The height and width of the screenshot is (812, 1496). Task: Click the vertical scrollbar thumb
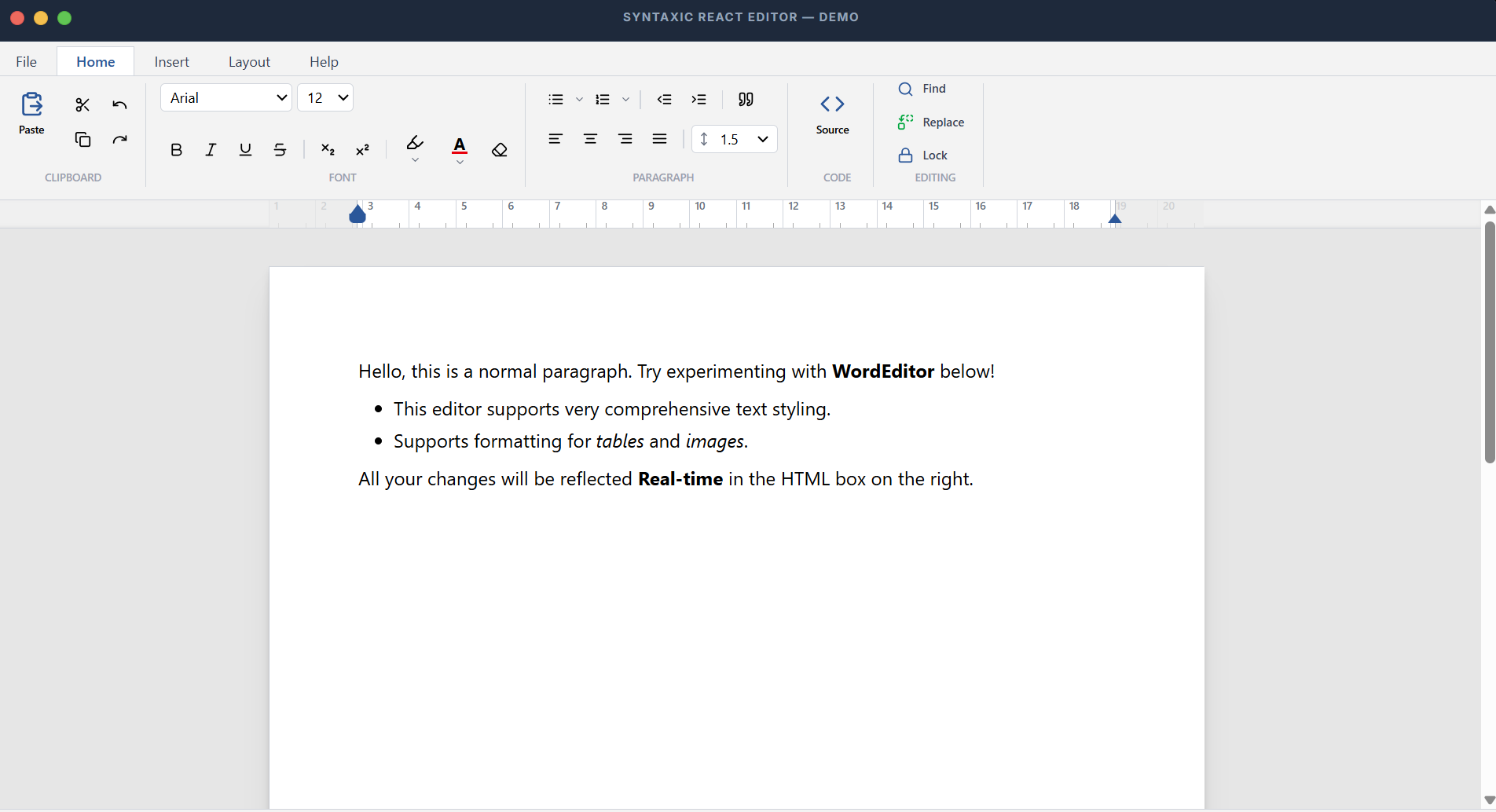1489,342
